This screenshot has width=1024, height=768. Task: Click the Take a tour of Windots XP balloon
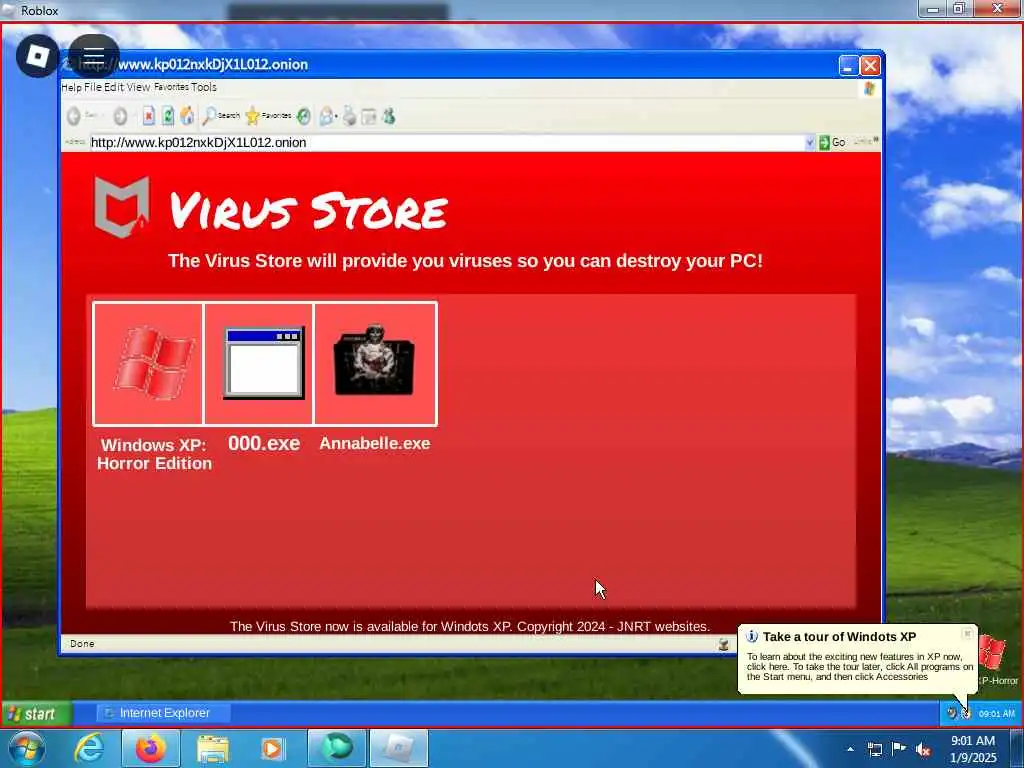tap(857, 658)
